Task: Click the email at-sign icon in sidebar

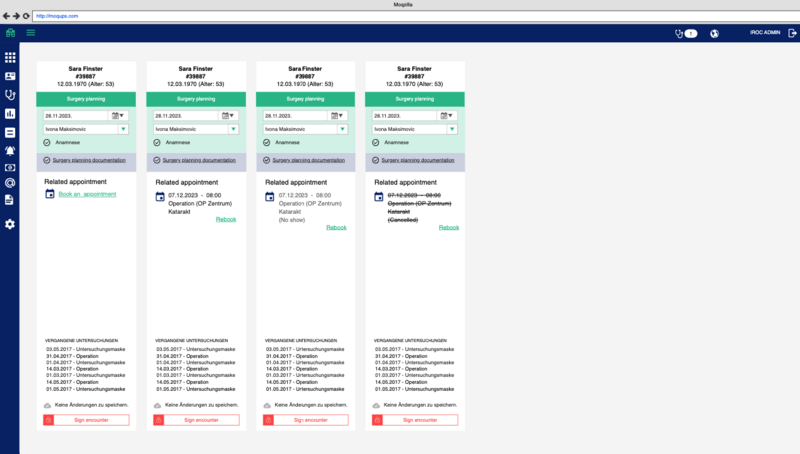Action: [10, 183]
